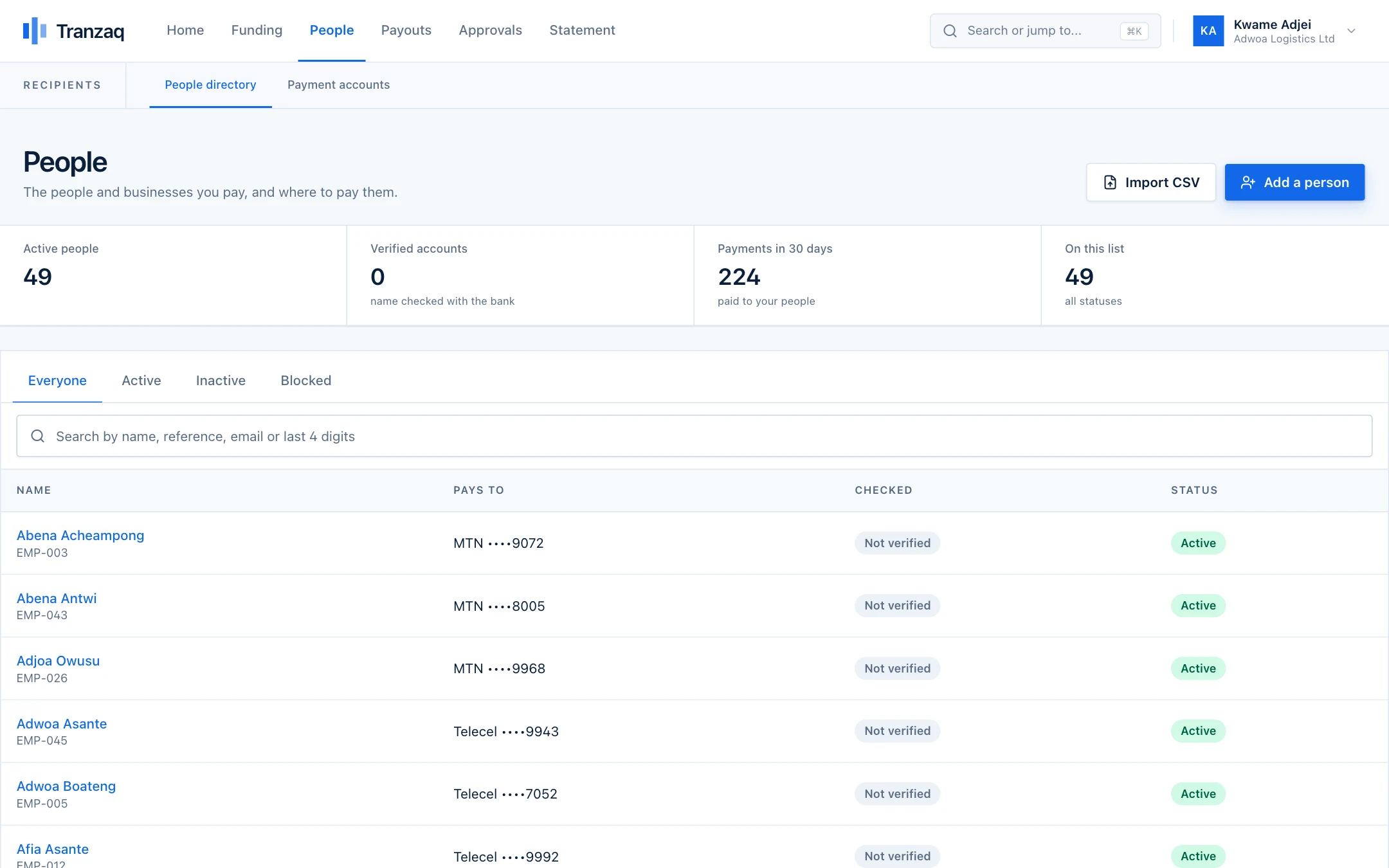The width and height of the screenshot is (1389, 868).
Task: Open the Statement nav item
Action: click(x=582, y=30)
